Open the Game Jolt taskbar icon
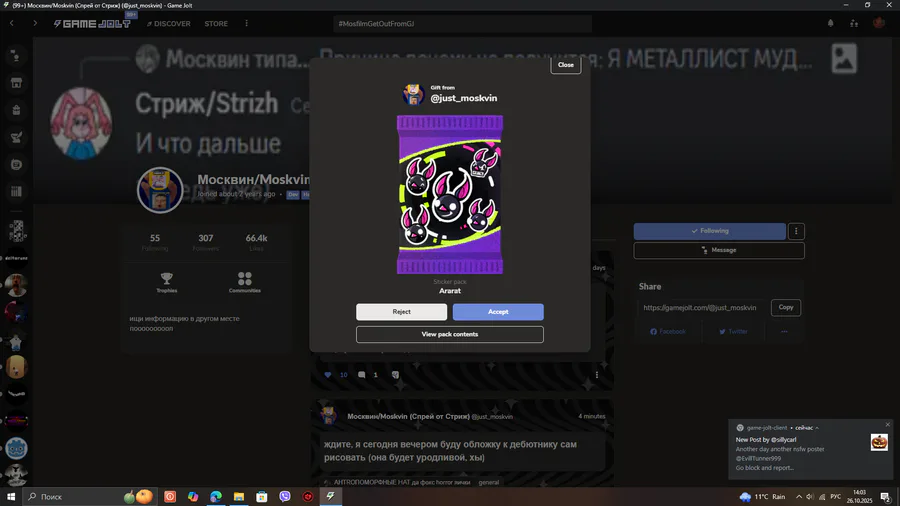The width and height of the screenshot is (900, 506). point(331,497)
